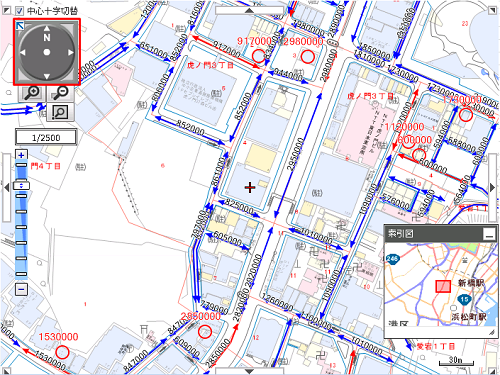Image resolution: width=500 pixels, height=375 pixels.
Task: Click the top-right corner diagonal arrow
Action: tap(492, 10)
